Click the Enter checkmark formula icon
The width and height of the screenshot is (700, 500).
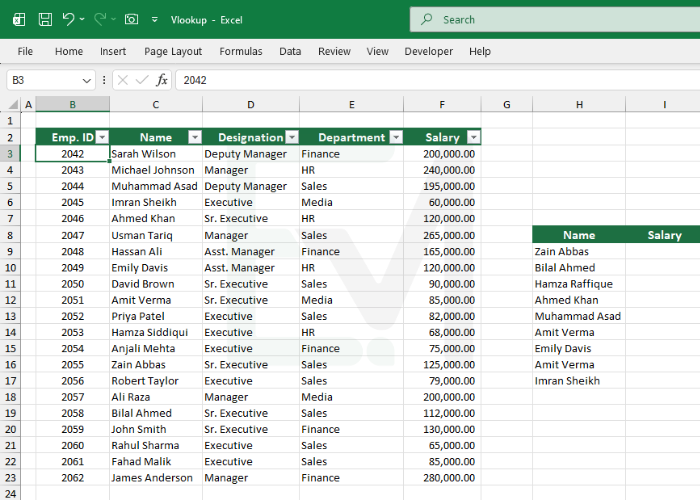click(x=142, y=80)
